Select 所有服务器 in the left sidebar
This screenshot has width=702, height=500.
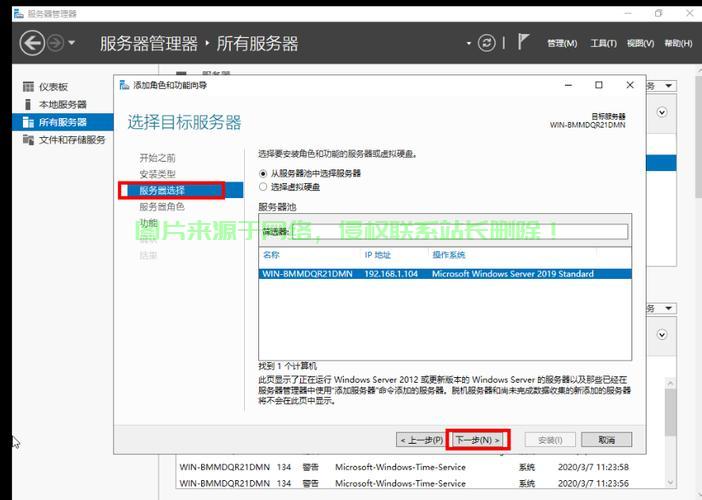(x=63, y=122)
